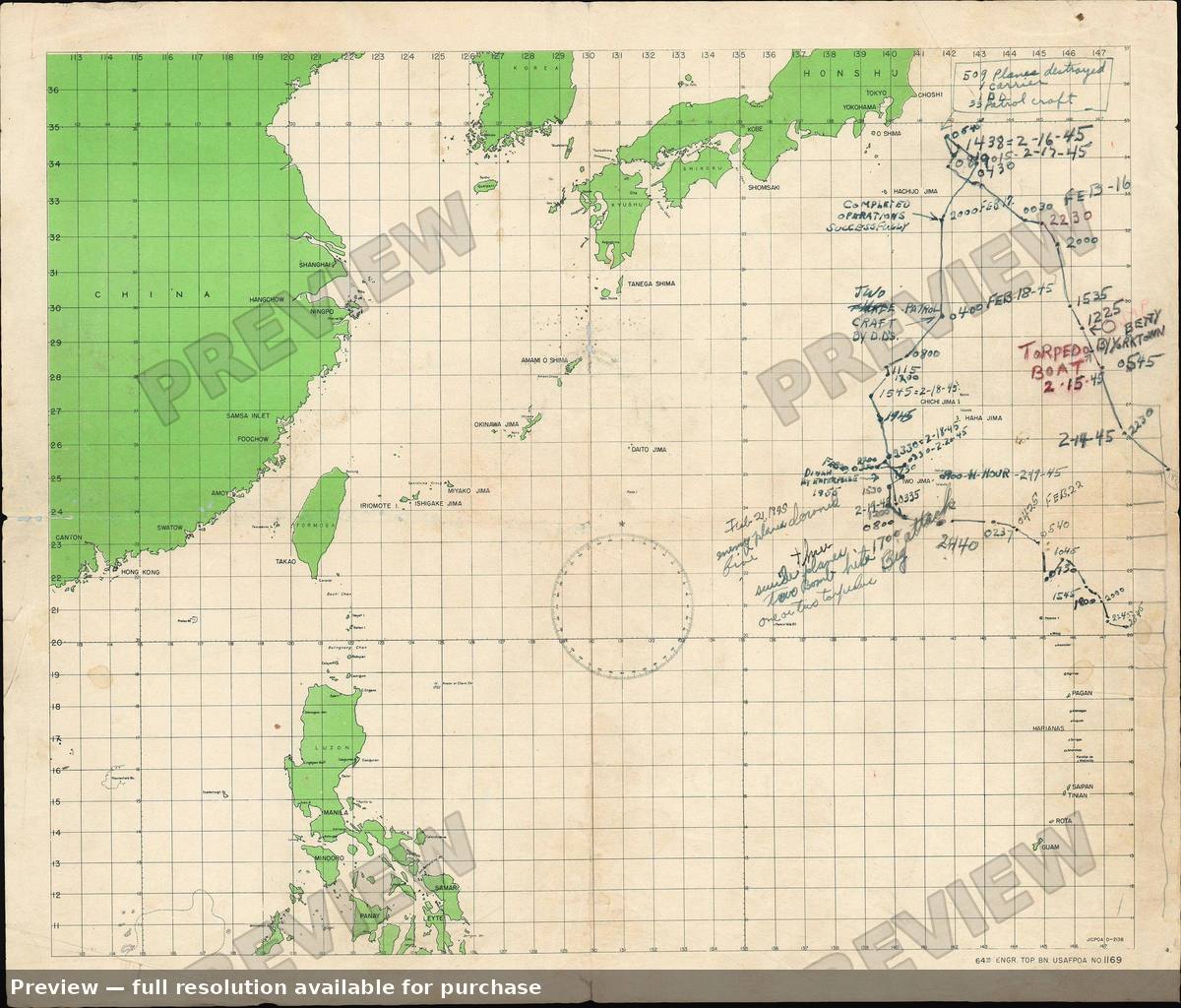
Task: Click the PAGAN island label
Action: (1083, 693)
